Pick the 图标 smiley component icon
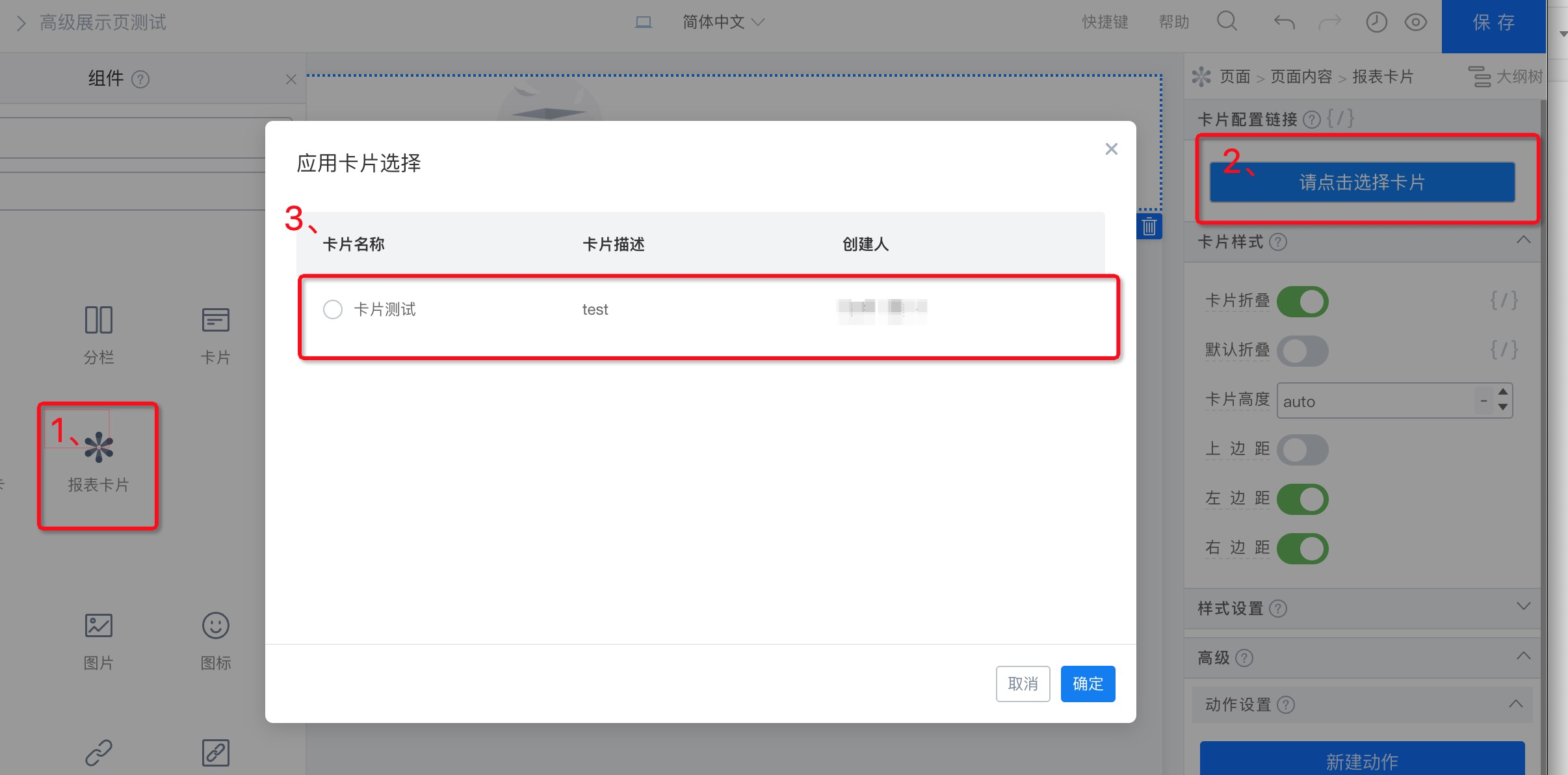Viewport: 1568px width, 775px height. tap(215, 625)
